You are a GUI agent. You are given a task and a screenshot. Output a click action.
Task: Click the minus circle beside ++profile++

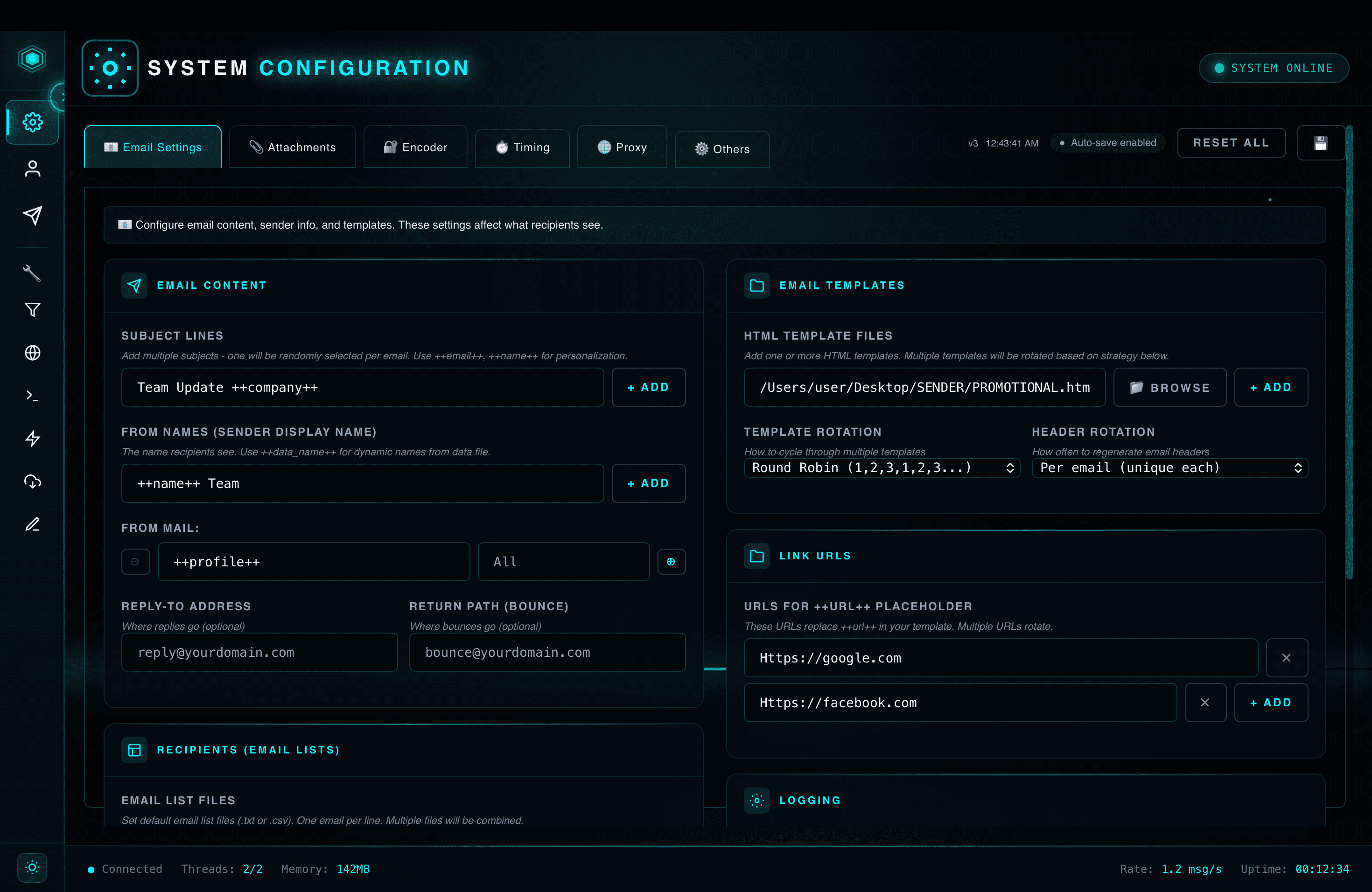pos(135,562)
